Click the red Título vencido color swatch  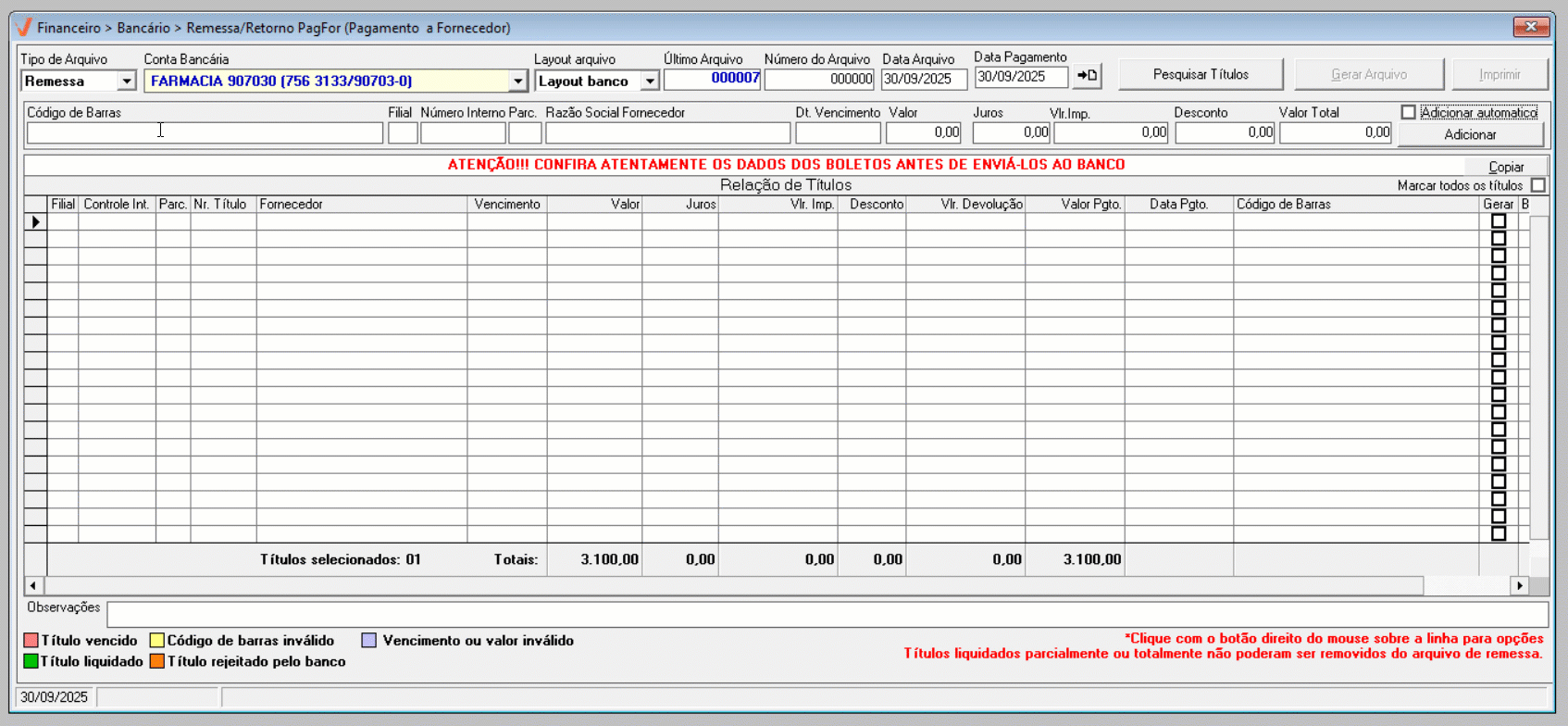point(31,641)
